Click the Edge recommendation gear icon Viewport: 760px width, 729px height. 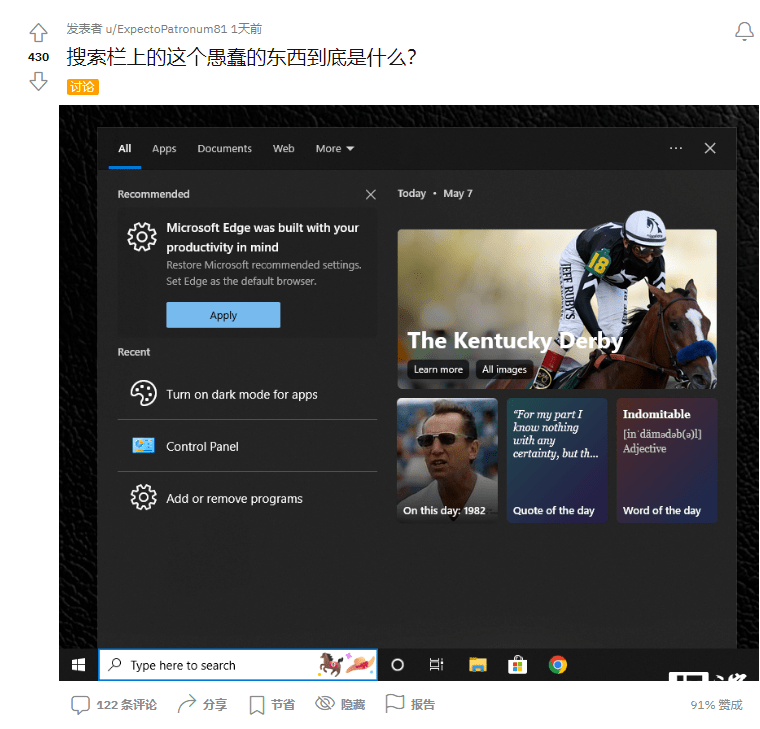(142, 237)
